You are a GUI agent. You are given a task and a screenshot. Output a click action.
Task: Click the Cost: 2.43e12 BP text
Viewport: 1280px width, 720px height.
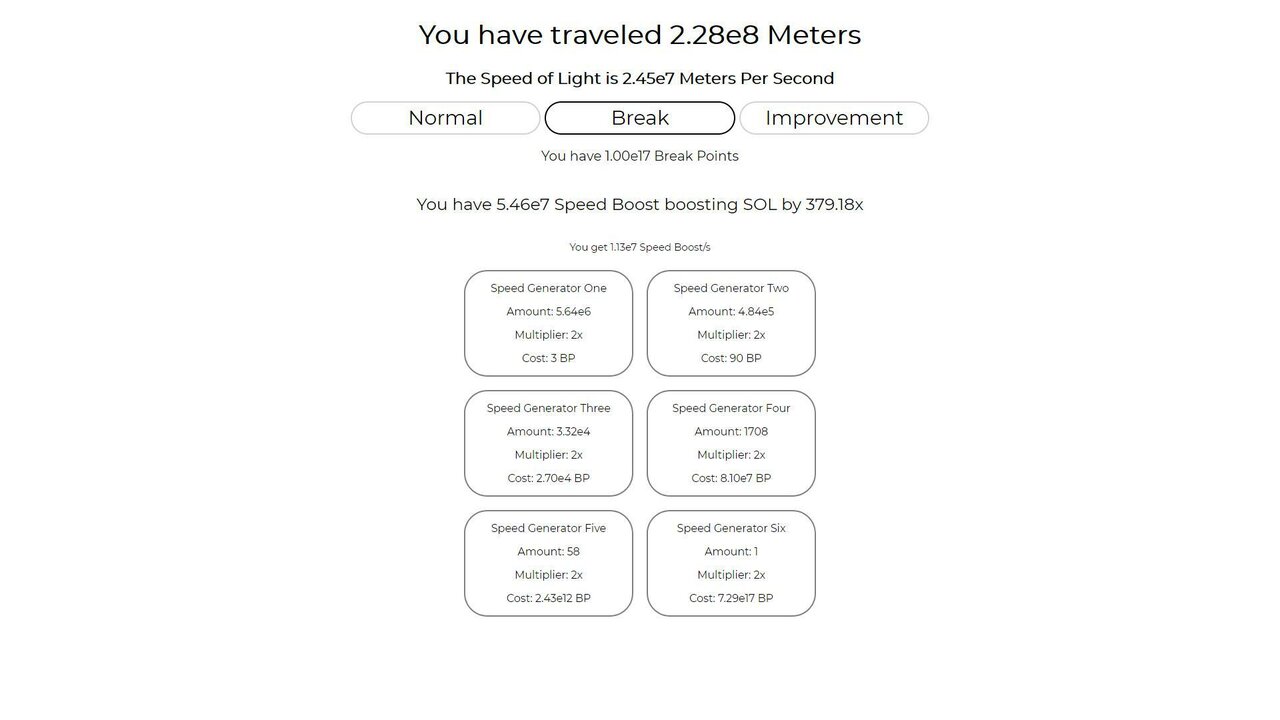(548, 598)
